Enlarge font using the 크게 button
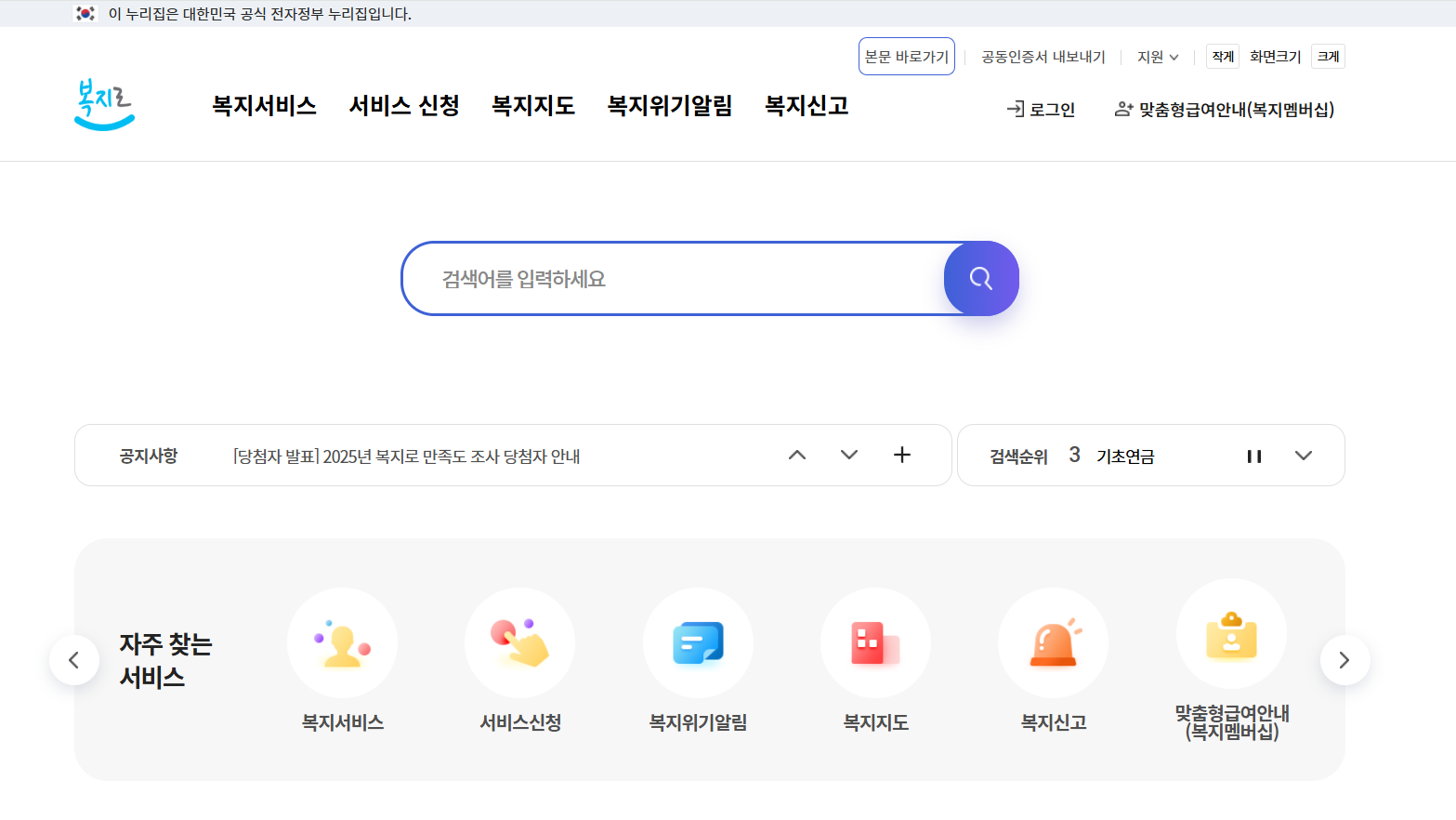The width and height of the screenshot is (1456, 820). (x=1327, y=56)
